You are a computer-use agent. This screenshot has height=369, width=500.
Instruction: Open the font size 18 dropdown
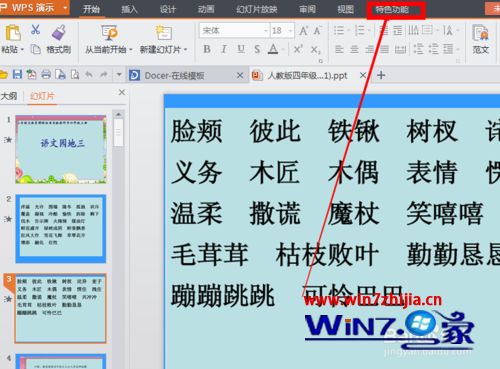pos(291,31)
